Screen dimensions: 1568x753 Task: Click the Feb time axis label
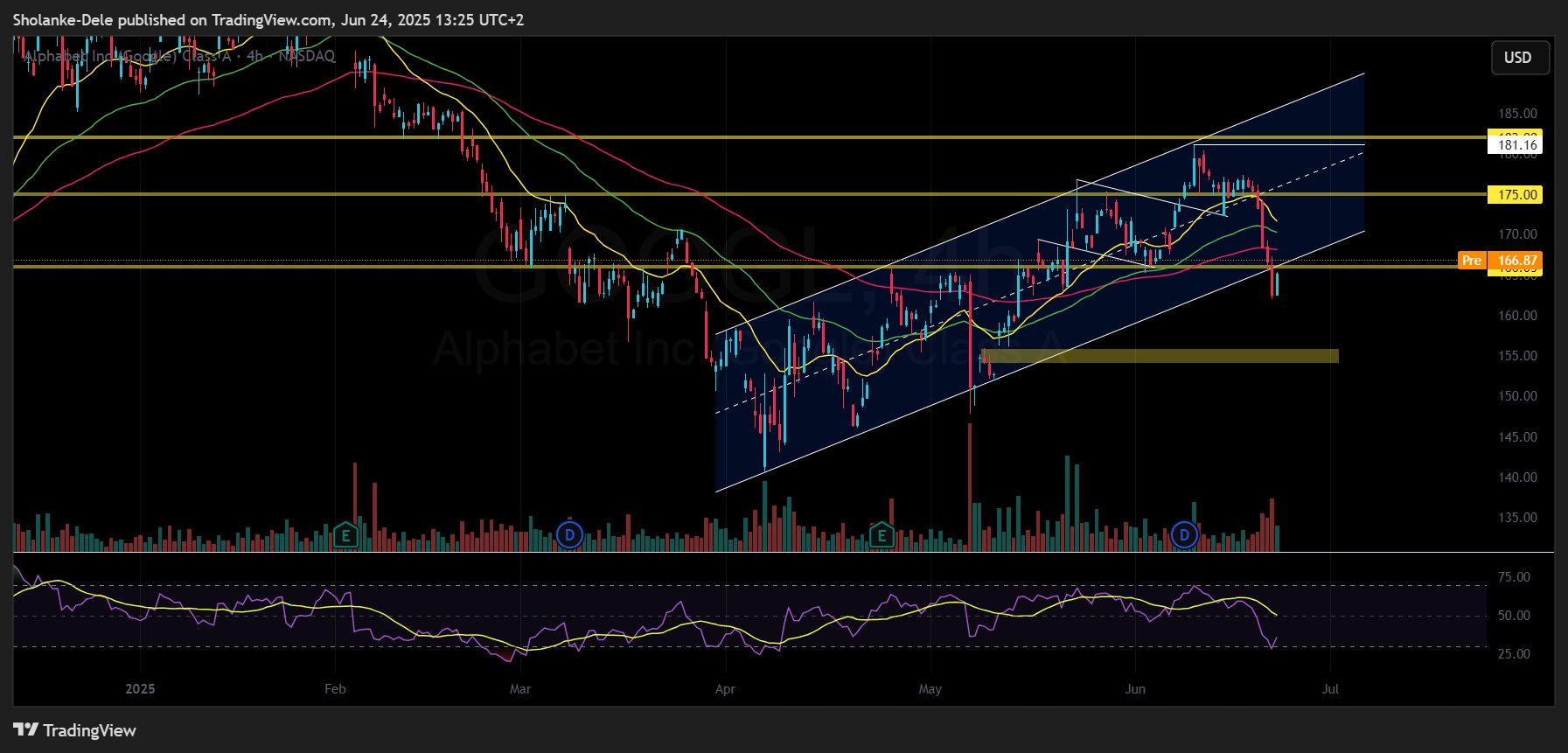point(335,689)
